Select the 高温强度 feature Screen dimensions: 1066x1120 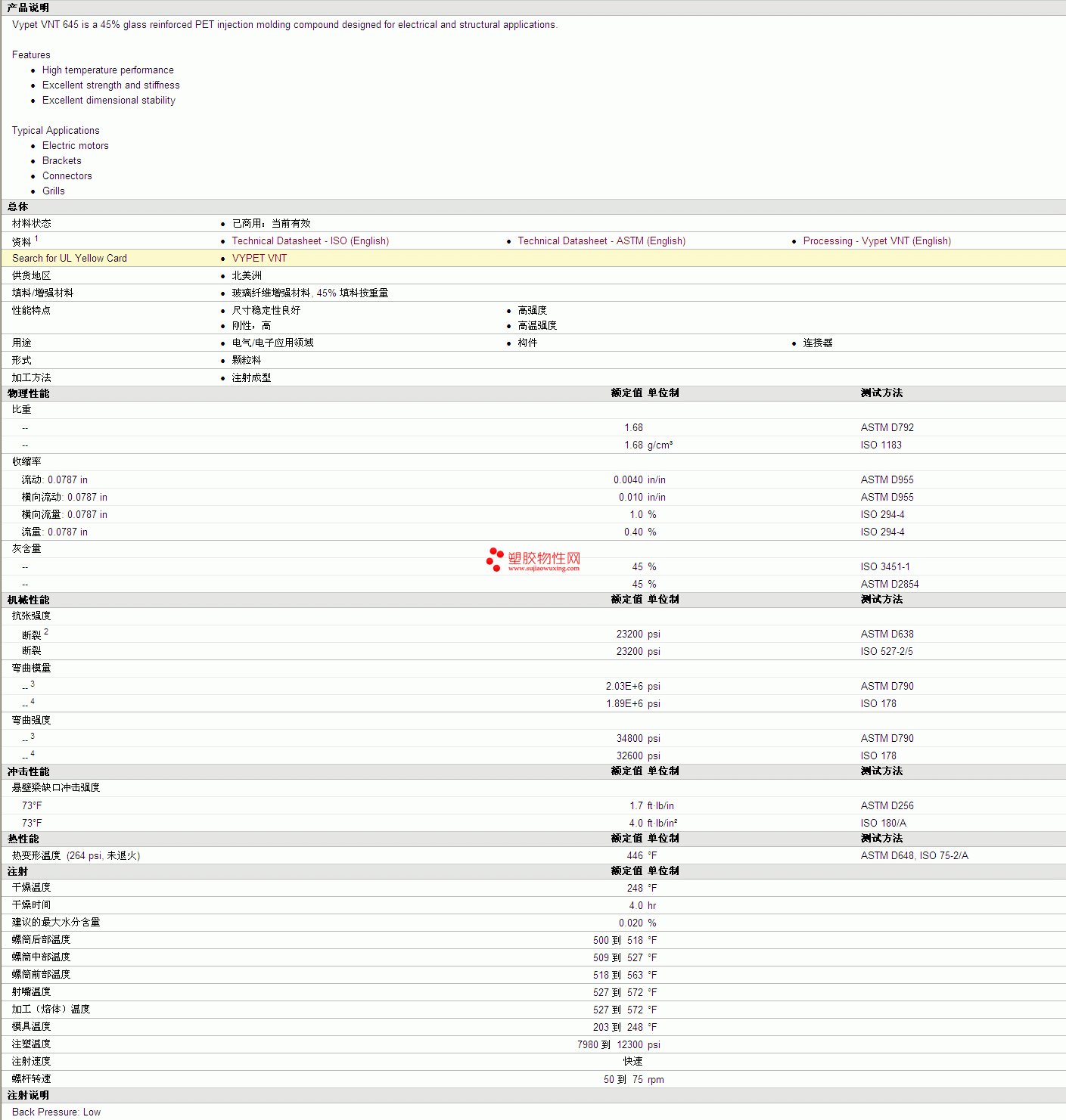pyautogui.click(x=537, y=326)
